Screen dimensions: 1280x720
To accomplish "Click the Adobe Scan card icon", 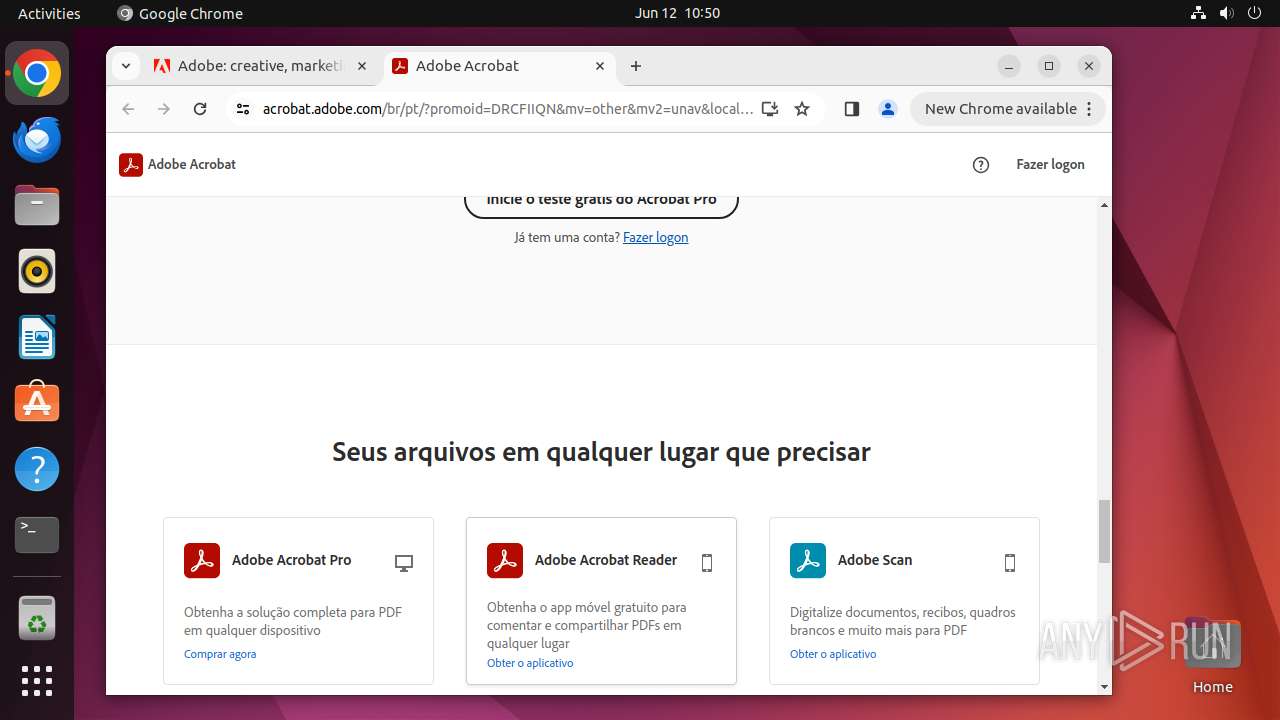I will [808, 560].
